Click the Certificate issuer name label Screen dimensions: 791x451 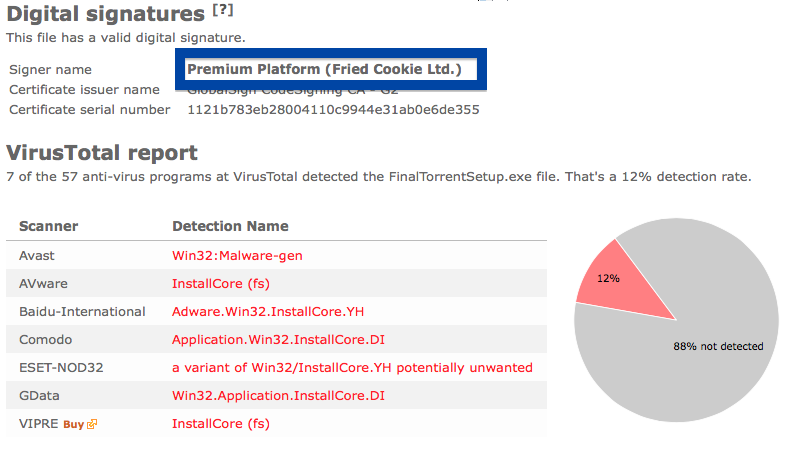[84, 90]
